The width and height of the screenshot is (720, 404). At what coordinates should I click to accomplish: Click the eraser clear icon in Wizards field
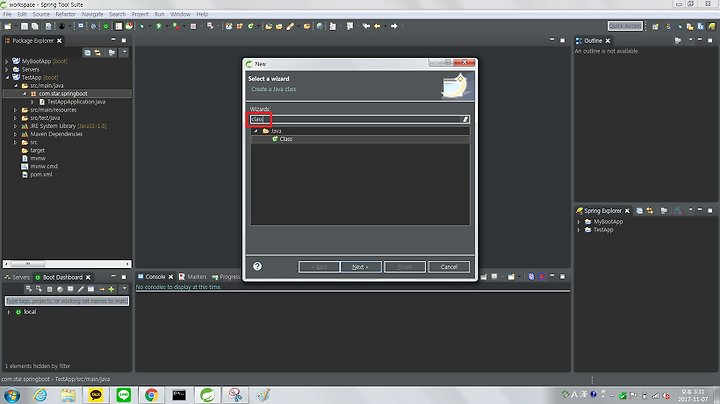pyautogui.click(x=465, y=119)
